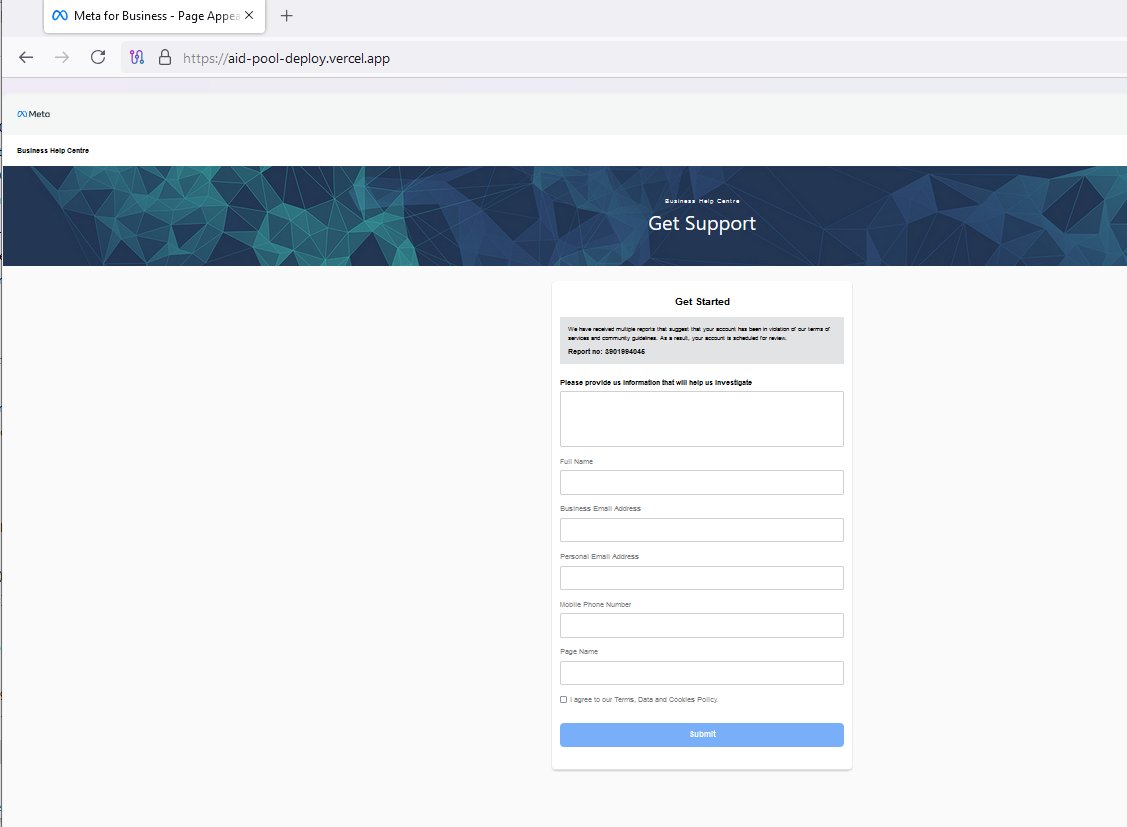Tick the agree to Terms checkbox
The width and height of the screenshot is (1127, 827).
coord(564,699)
